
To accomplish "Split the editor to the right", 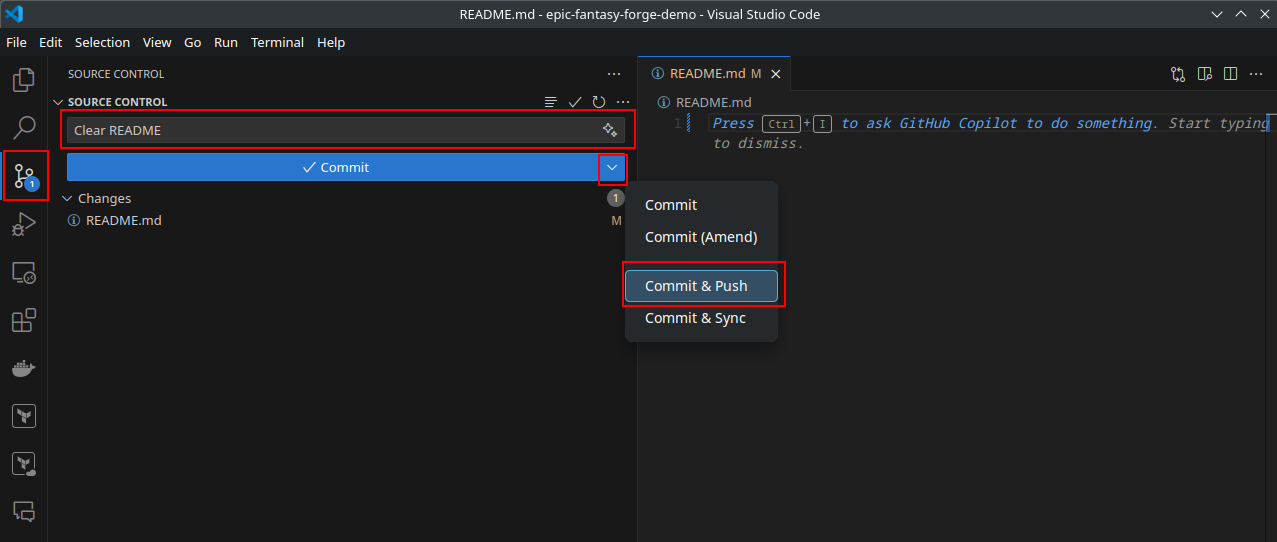I will pyautogui.click(x=1231, y=74).
